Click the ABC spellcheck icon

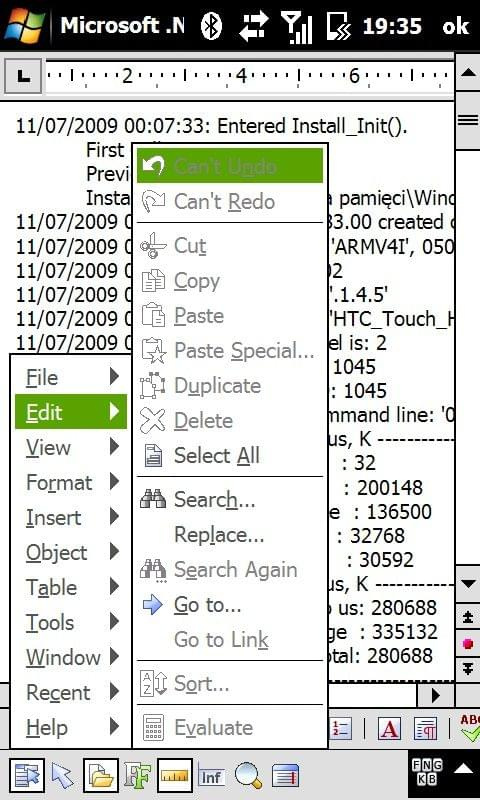point(469,729)
